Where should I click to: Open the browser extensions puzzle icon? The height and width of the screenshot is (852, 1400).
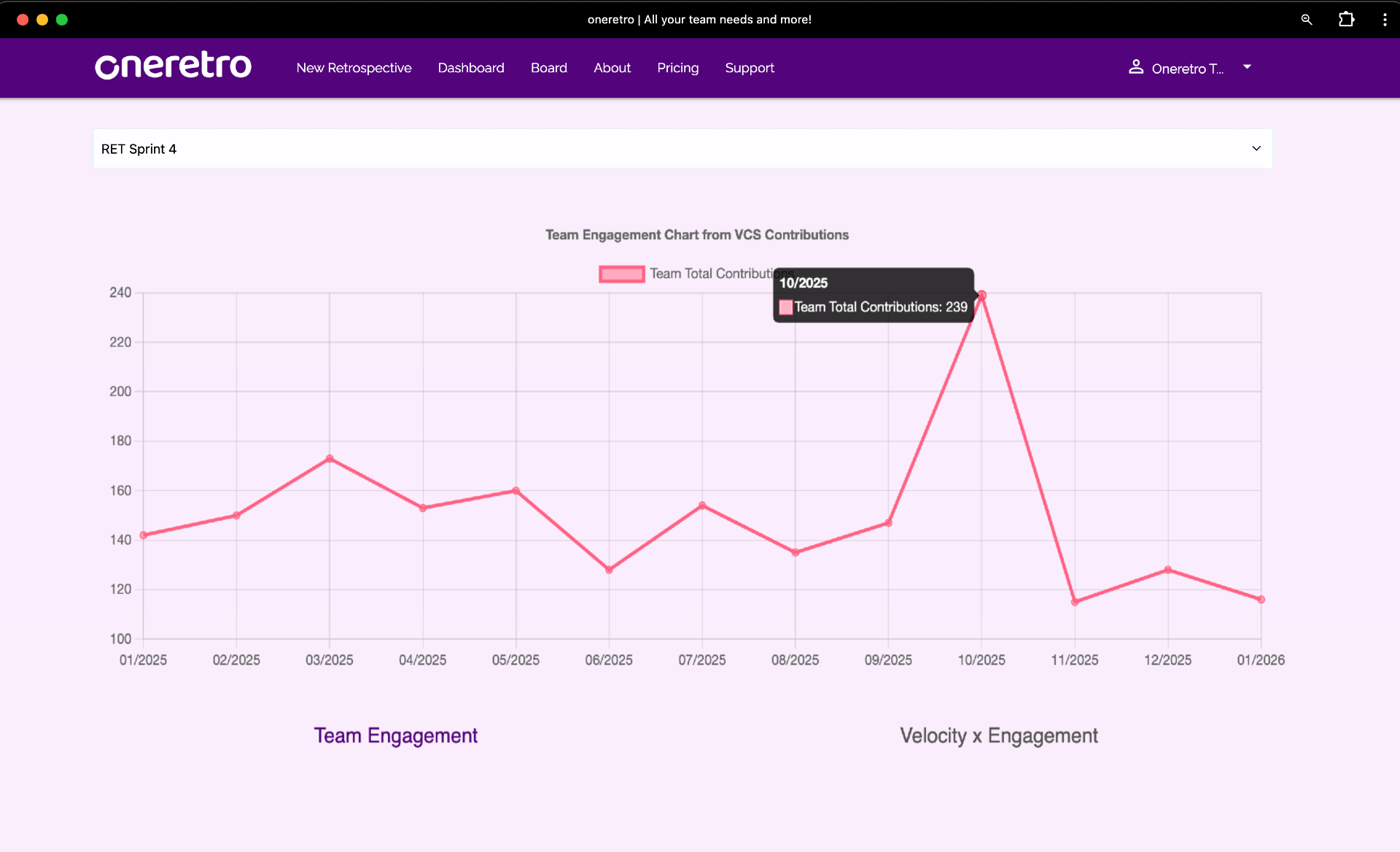(1347, 19)
